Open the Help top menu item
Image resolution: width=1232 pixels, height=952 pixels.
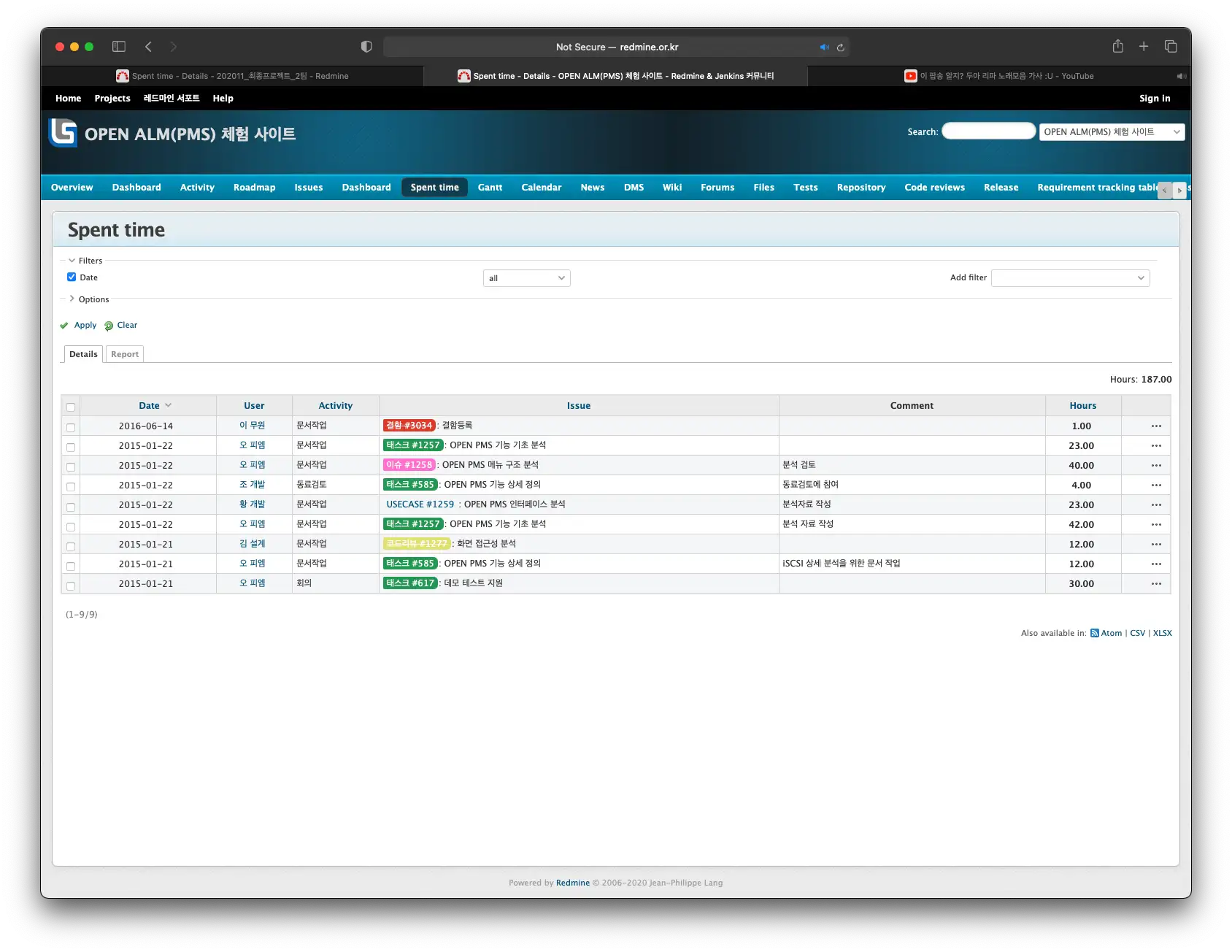pyautogui.click(x=223, y=99)
